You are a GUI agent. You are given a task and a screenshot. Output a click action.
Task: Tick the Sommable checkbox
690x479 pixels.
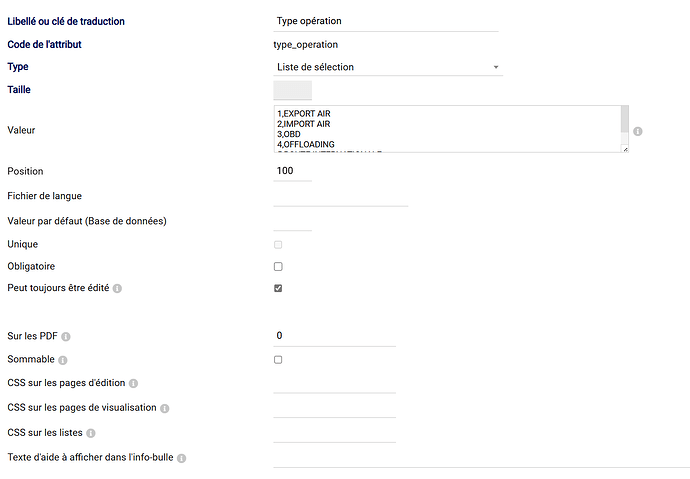coord(278,359)
